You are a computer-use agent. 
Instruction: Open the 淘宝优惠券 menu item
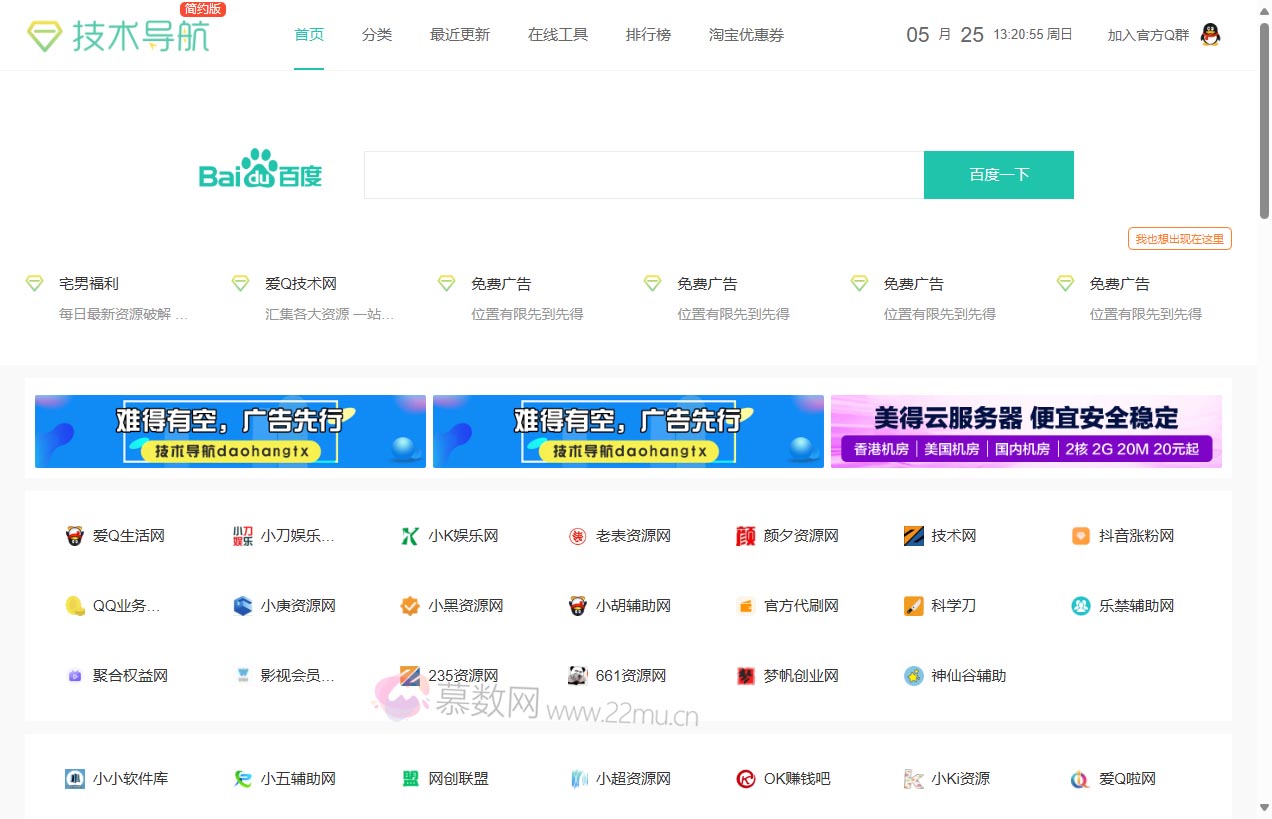(x=746, y=34)
